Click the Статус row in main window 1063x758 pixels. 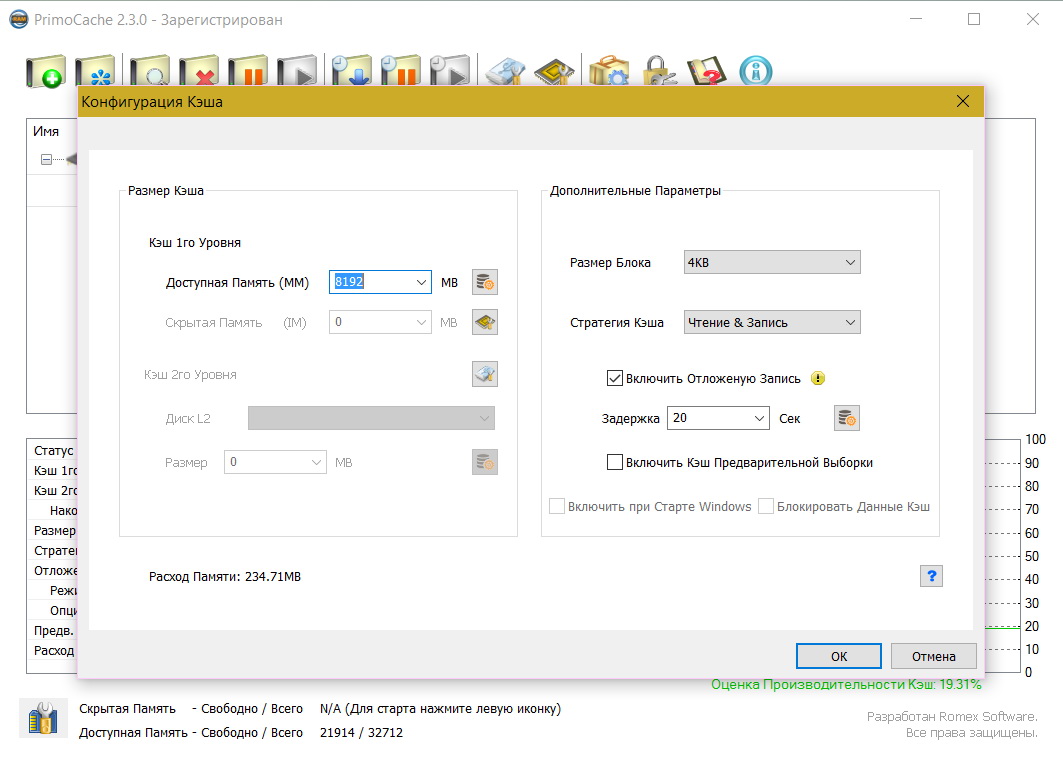pos(54,450)
